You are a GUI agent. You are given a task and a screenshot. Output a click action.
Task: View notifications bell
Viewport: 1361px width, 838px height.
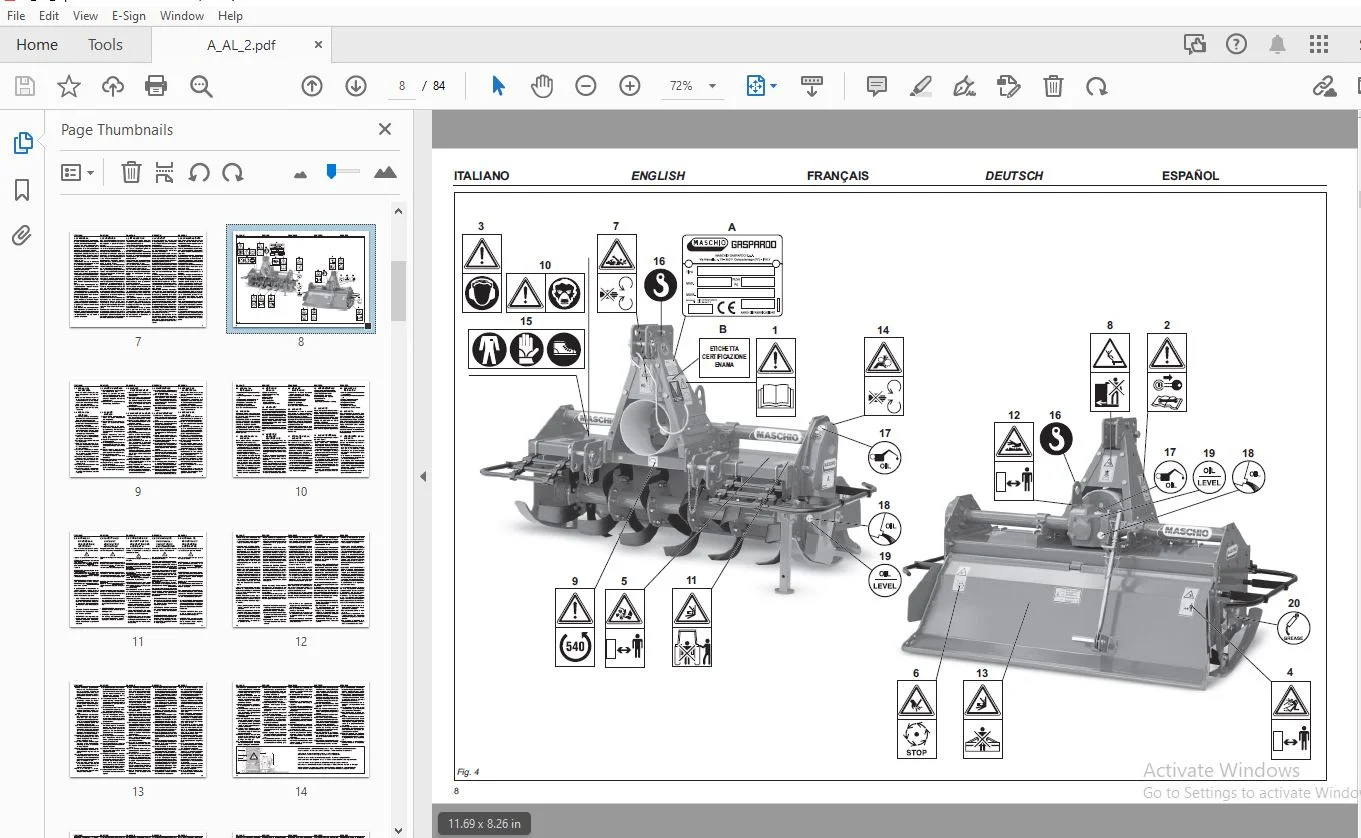1277,44
